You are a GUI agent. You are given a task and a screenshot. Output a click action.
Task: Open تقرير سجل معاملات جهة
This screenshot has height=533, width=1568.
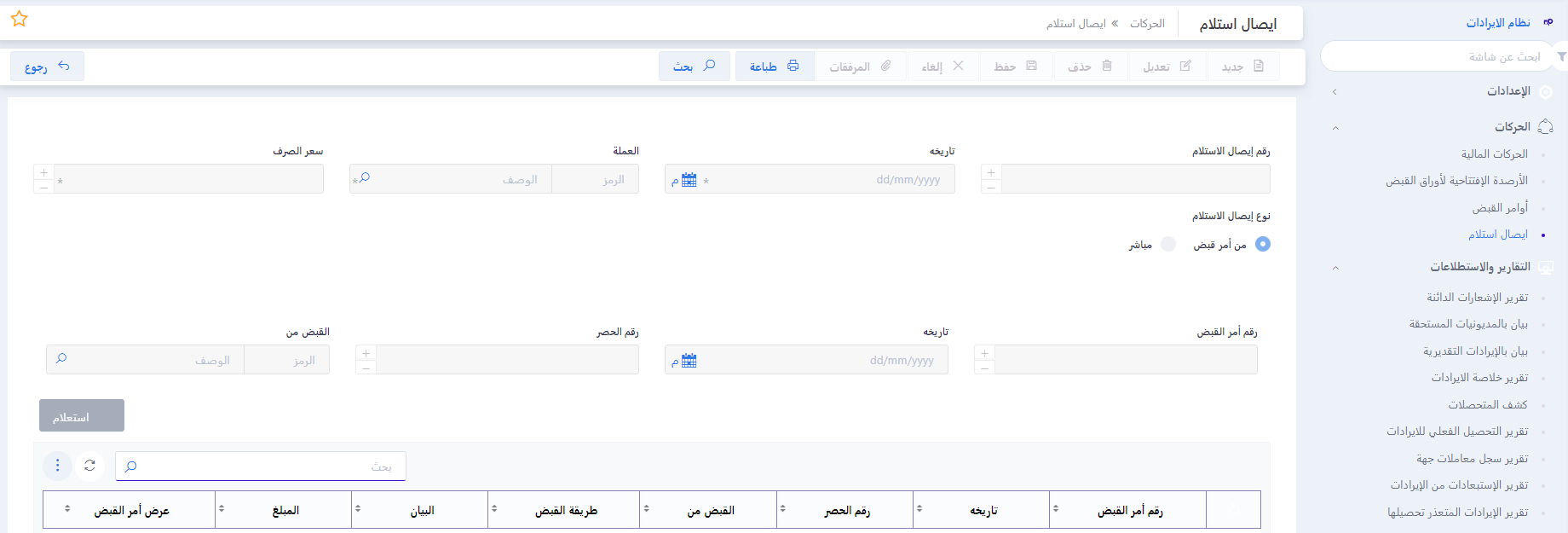(x=1473, y=459)
